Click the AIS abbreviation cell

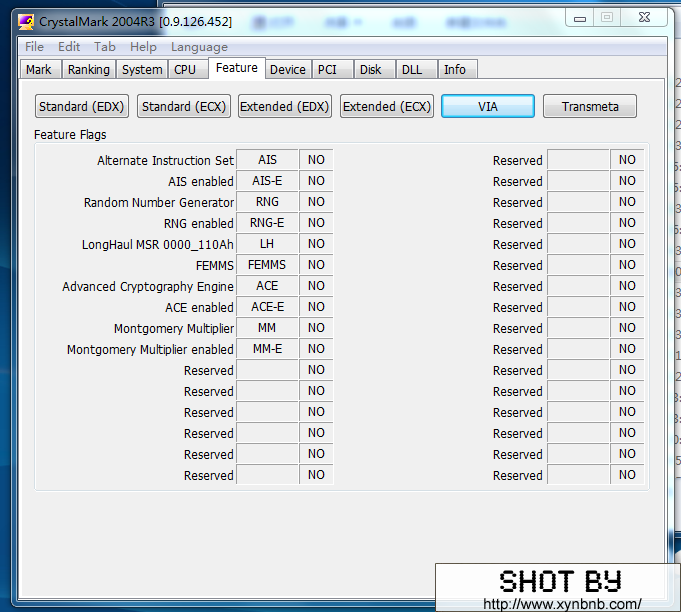(x=267, y=160)
